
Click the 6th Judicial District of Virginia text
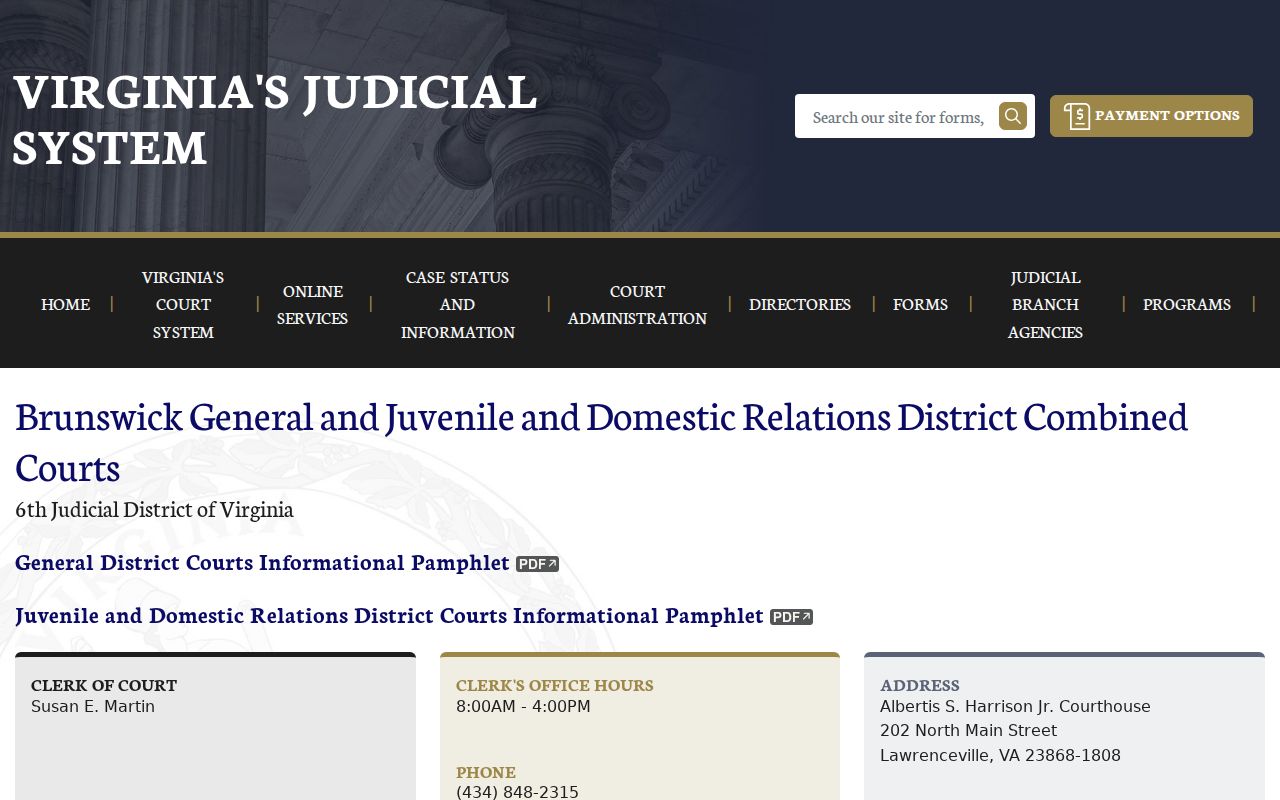[154, 509]
